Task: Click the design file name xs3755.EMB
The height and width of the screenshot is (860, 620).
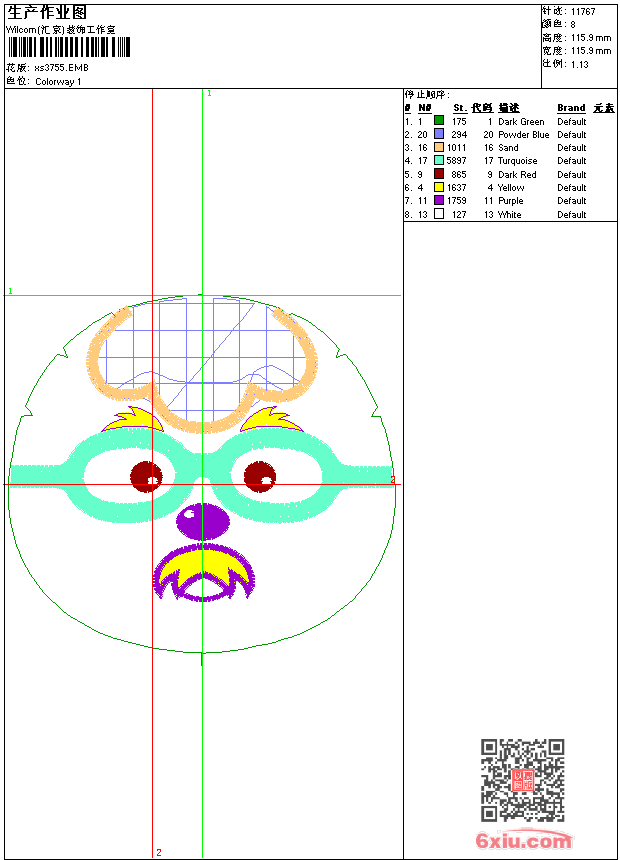Action: pyautogui.click(x=61, y=68)
